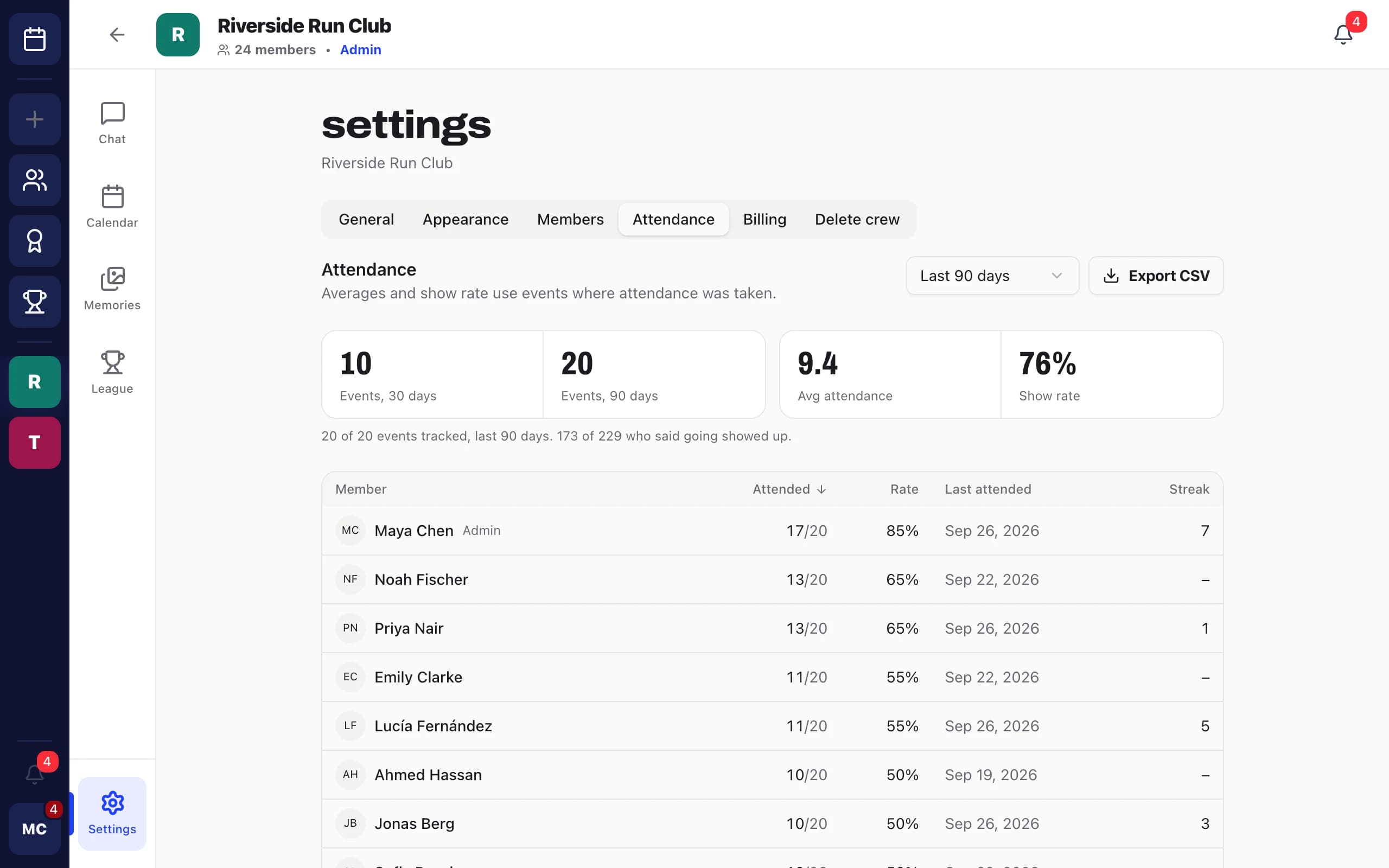Sort by the Last attended column header

[988, 489]
